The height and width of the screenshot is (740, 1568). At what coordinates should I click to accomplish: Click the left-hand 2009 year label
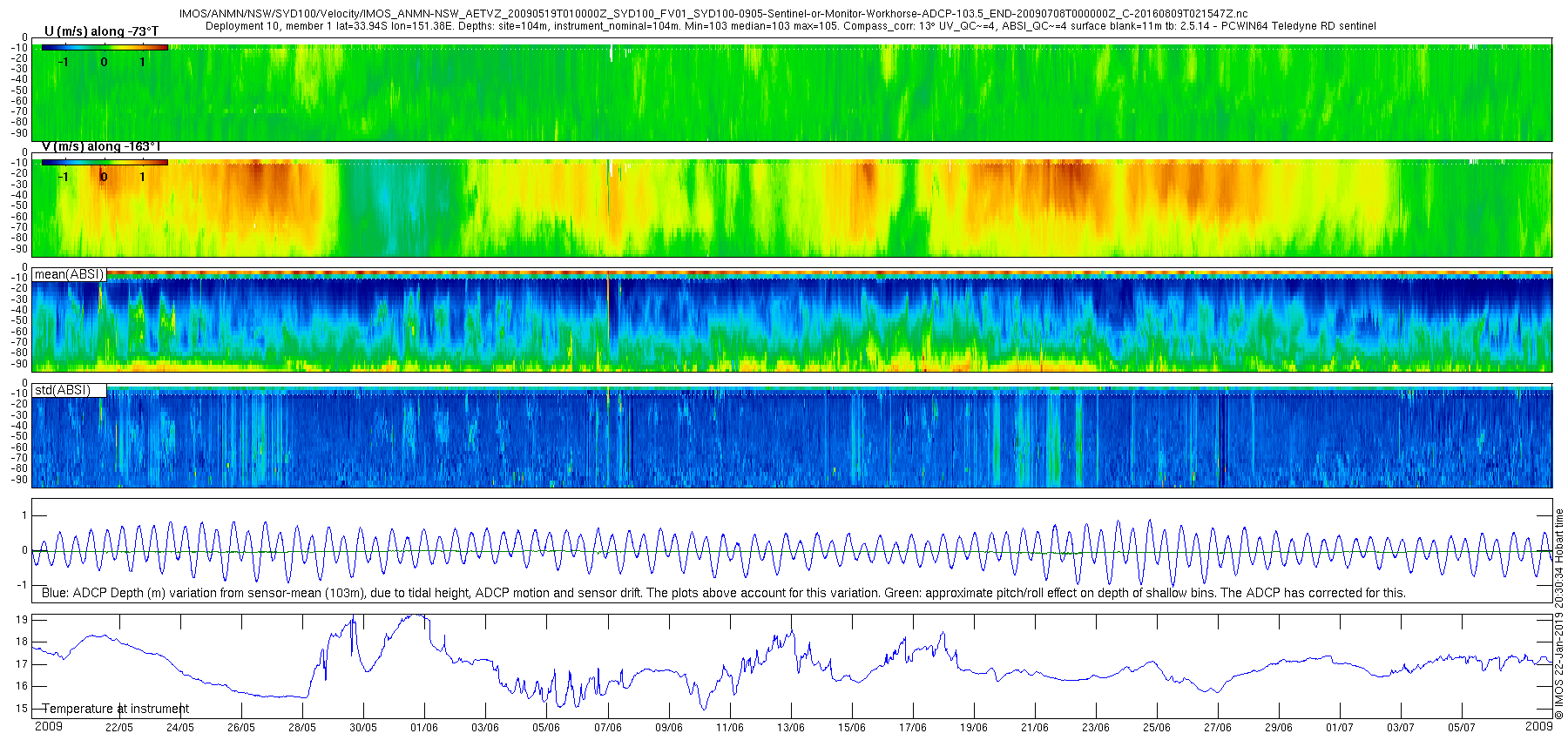click(x=49, y=726)
